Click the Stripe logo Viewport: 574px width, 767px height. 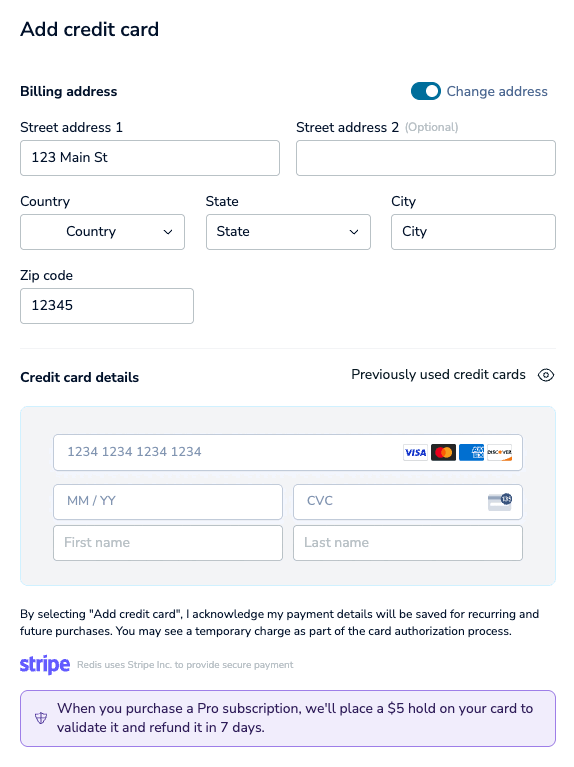click(45, 664)
